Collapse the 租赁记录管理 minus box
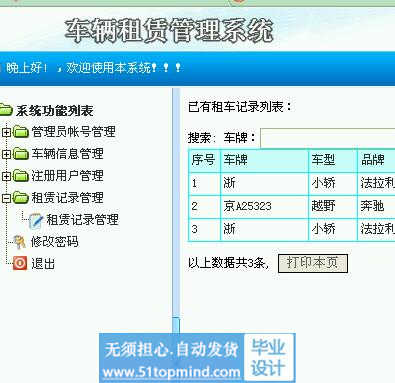This screenshot has height=383, width=395. (x=6, y=198)
